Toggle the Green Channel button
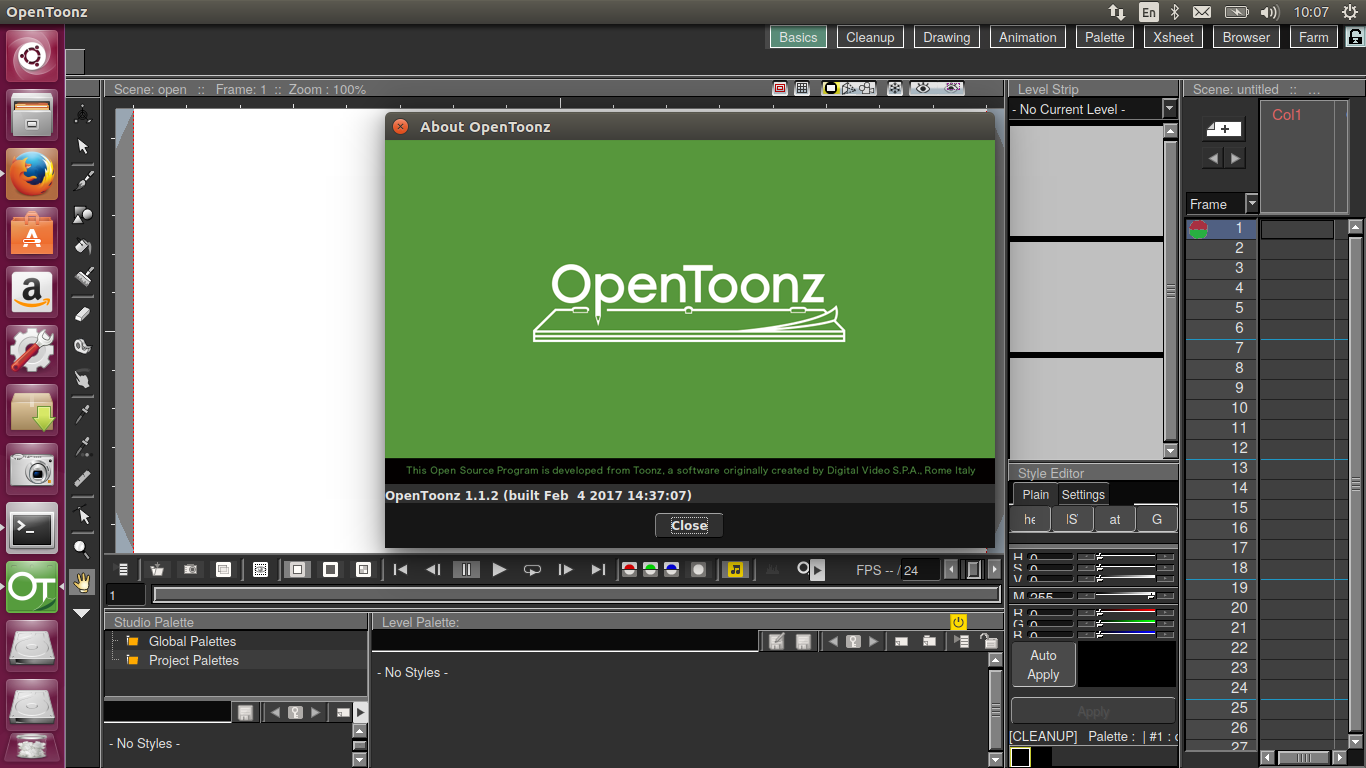 (650, 570)
